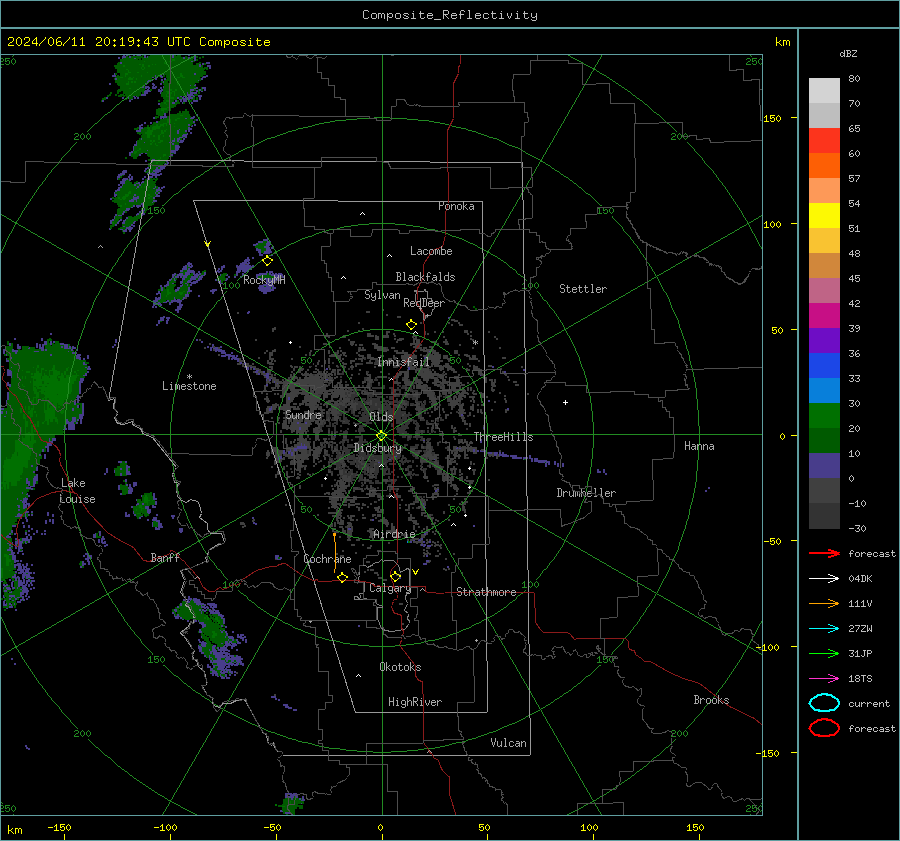Click the -150 tick on the bottom axis
The height and width of the screenshot is (841, 900).
(59, 827)
